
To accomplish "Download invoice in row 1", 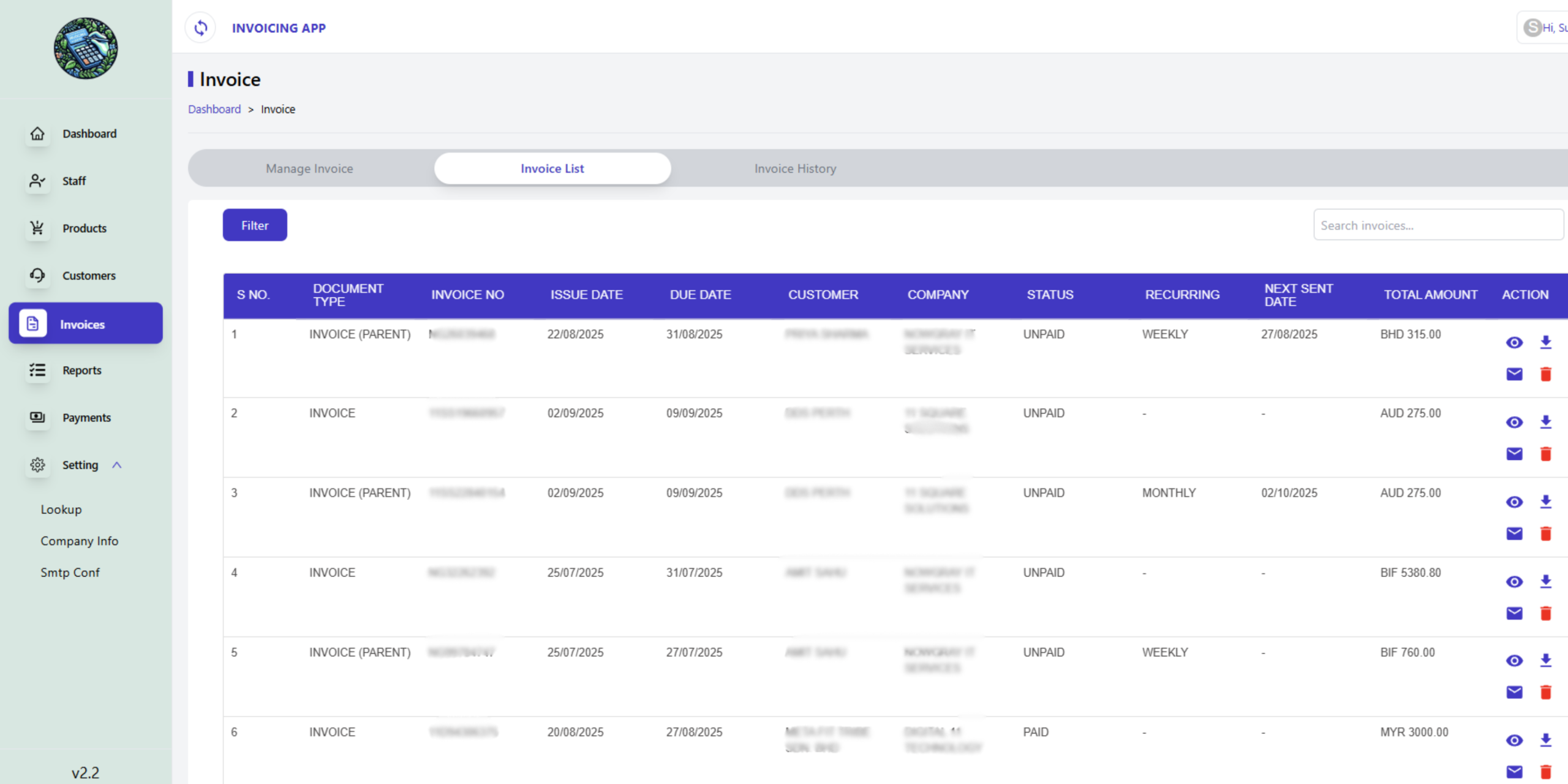I will [x=1545, y=342].
